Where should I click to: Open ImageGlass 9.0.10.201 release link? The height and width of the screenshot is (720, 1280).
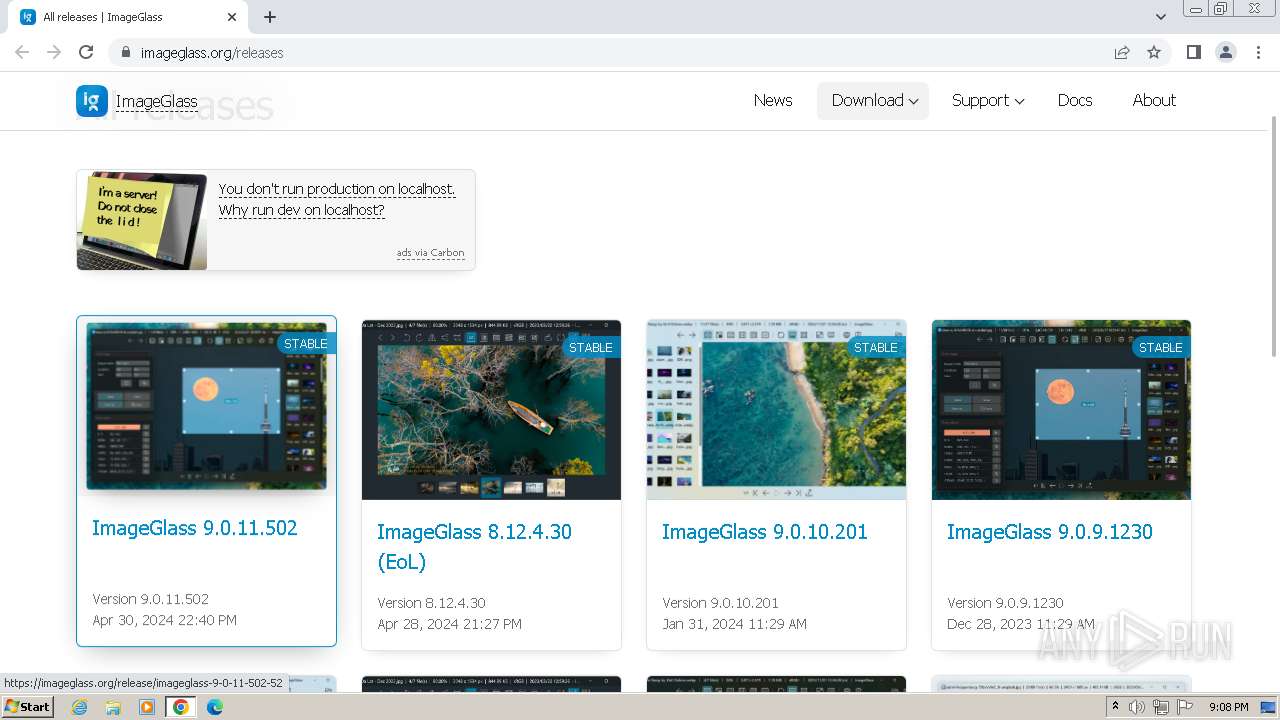coord(765,532)
